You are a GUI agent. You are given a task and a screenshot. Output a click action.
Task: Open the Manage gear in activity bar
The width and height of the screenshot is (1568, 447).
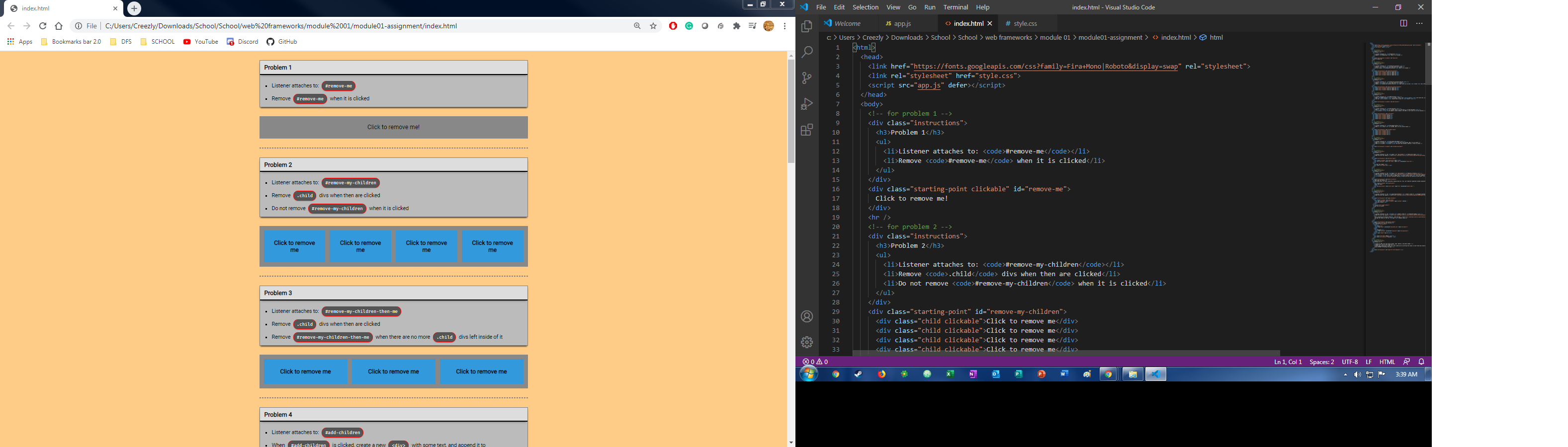coord(807,342)
